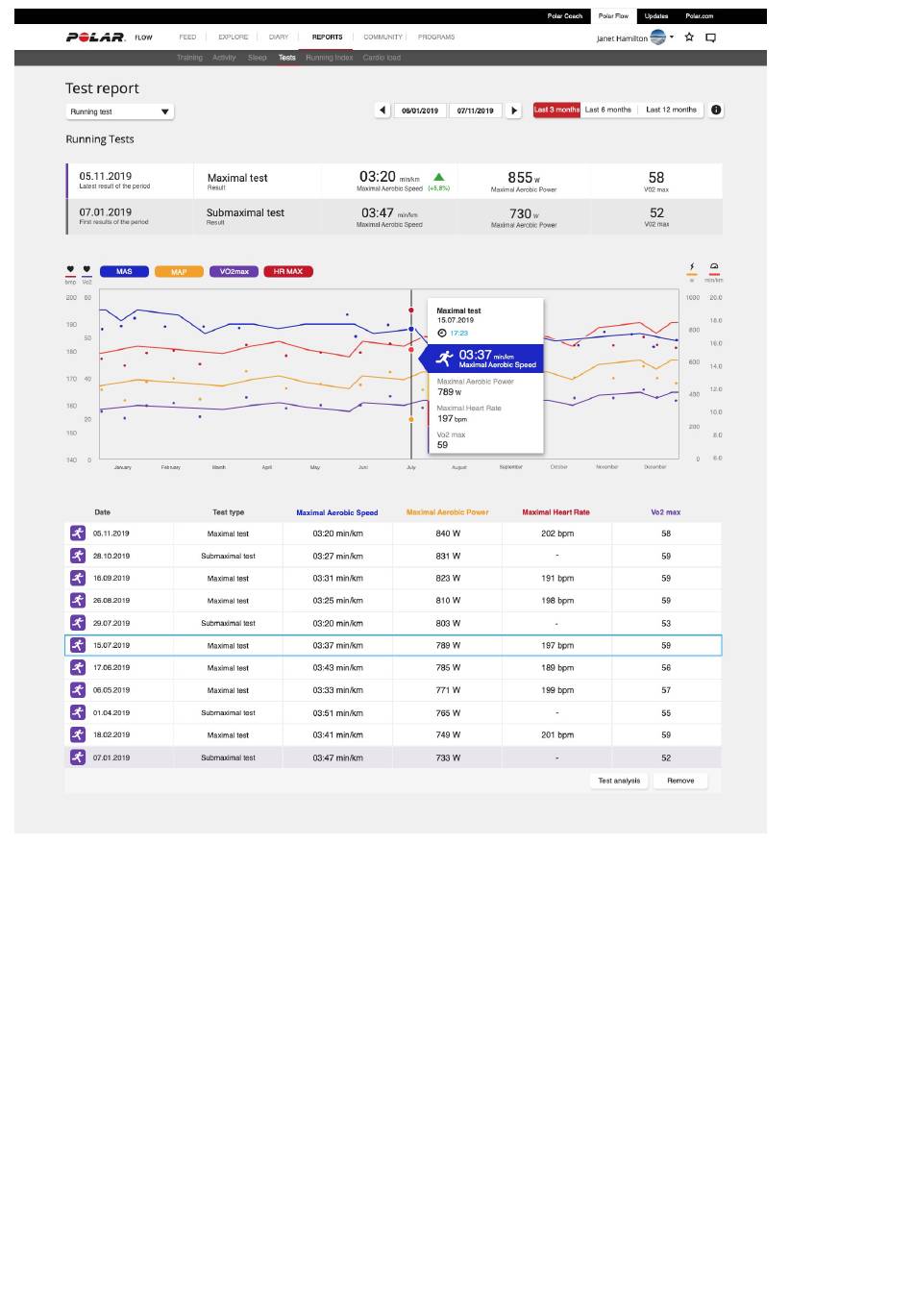This screenshot has height=1316, width=913.
Task: Open the favorites star icon
Action: point(689,37)
